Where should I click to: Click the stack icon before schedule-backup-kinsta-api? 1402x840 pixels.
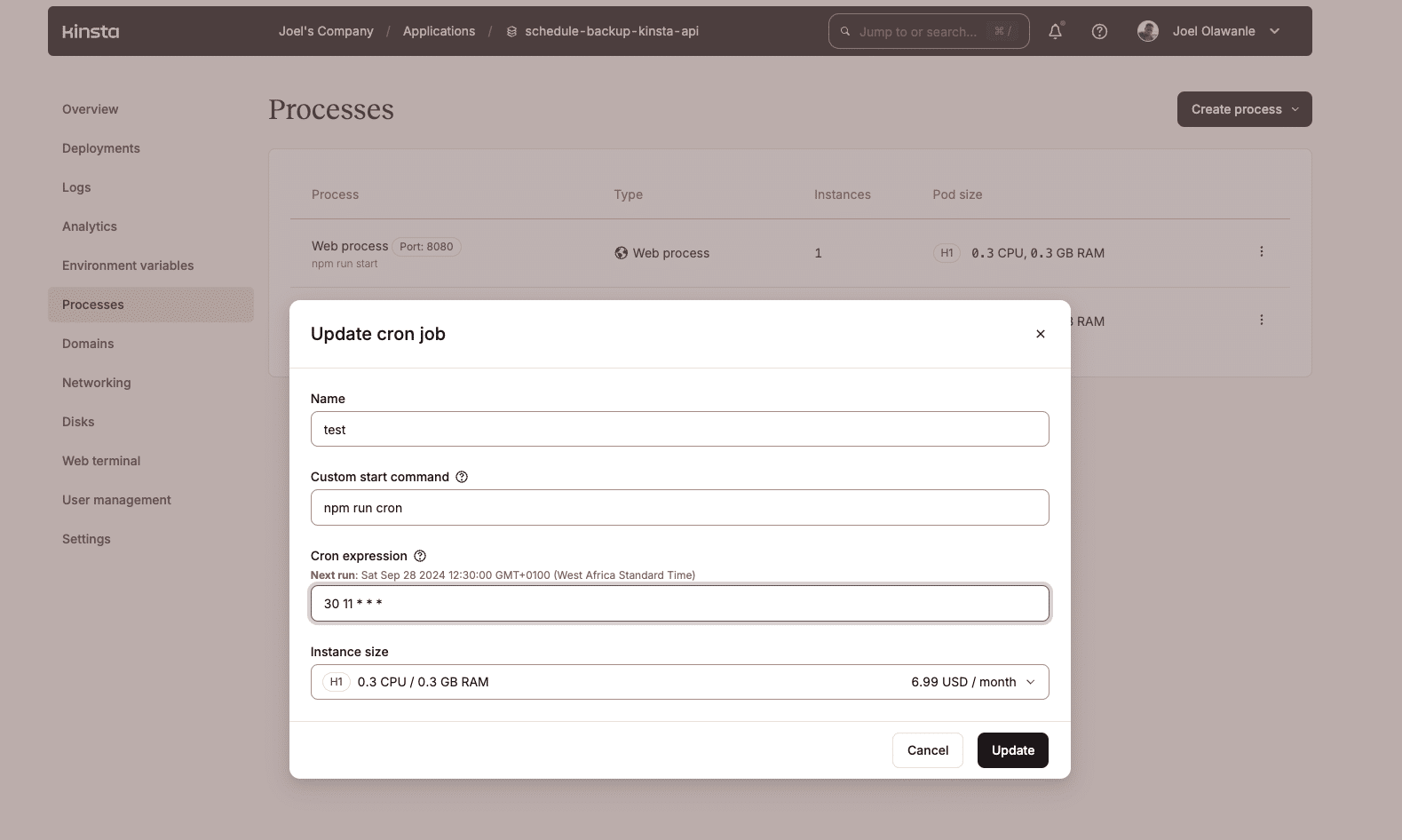click(x=511, y=31)
